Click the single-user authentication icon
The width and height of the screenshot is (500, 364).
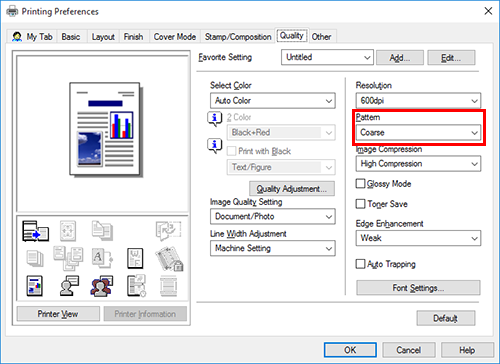(69, 286)
